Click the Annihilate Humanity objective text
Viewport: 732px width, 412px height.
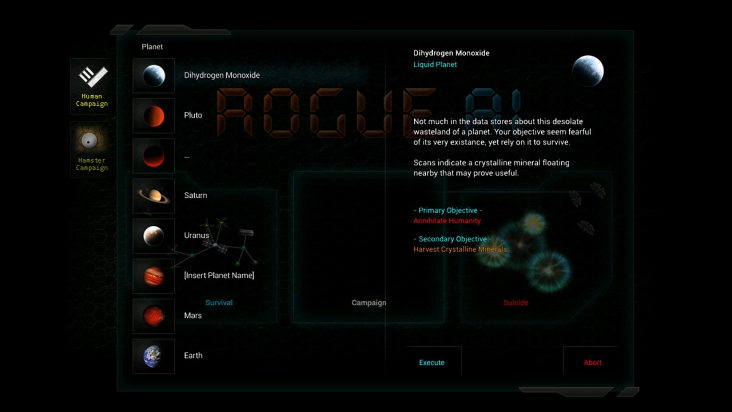tap(447, 221)
